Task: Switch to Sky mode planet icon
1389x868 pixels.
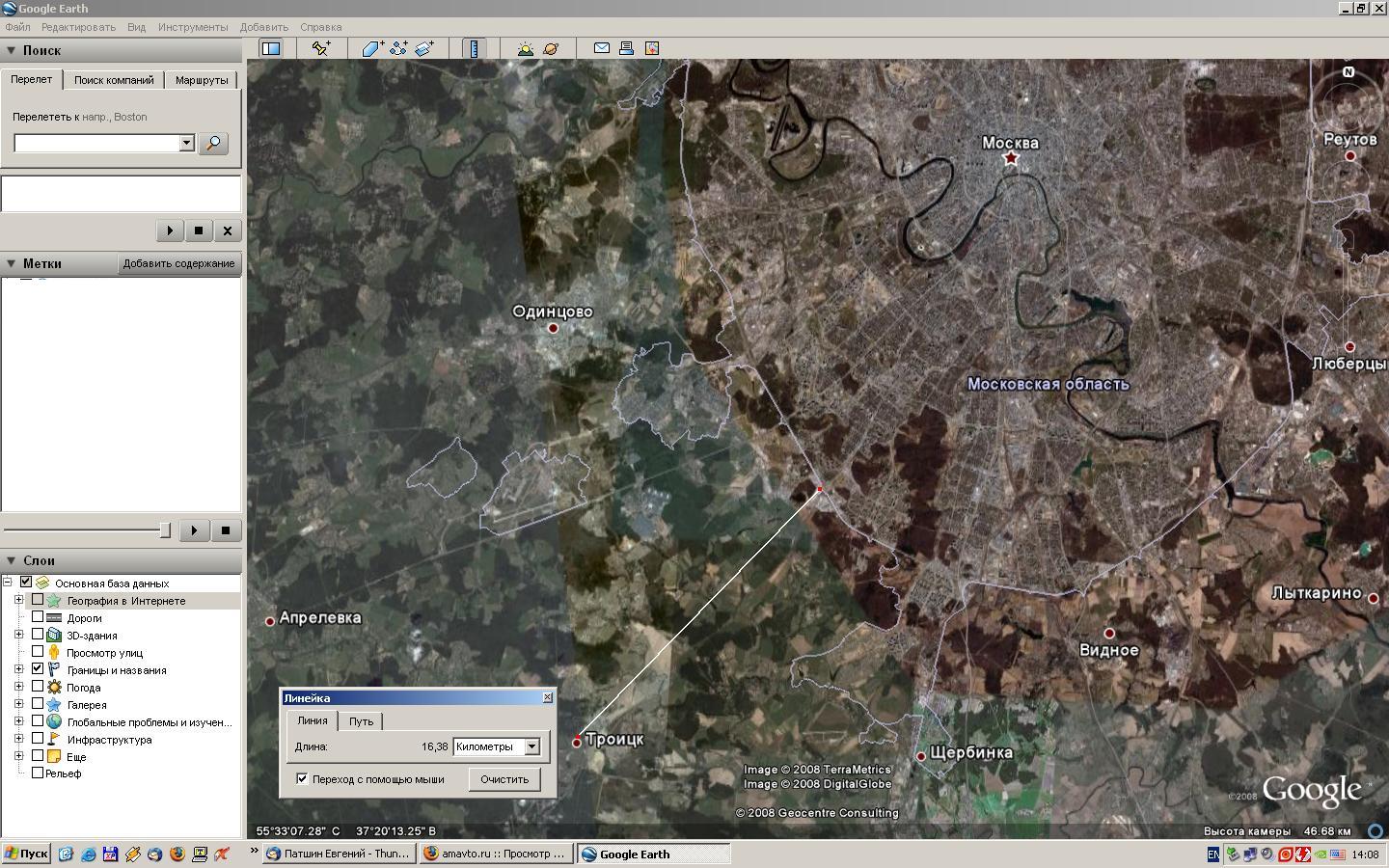Action: point(551,48)
